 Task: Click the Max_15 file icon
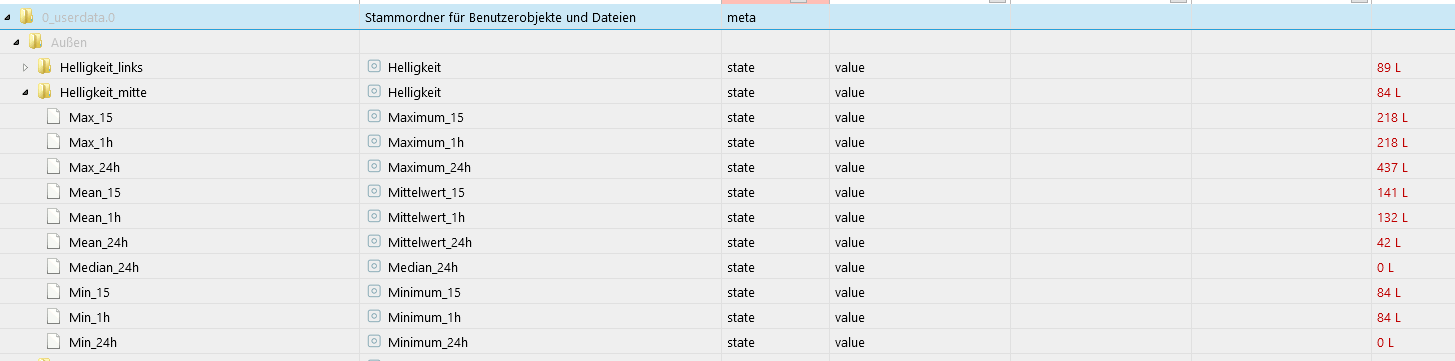pos(53,117)
